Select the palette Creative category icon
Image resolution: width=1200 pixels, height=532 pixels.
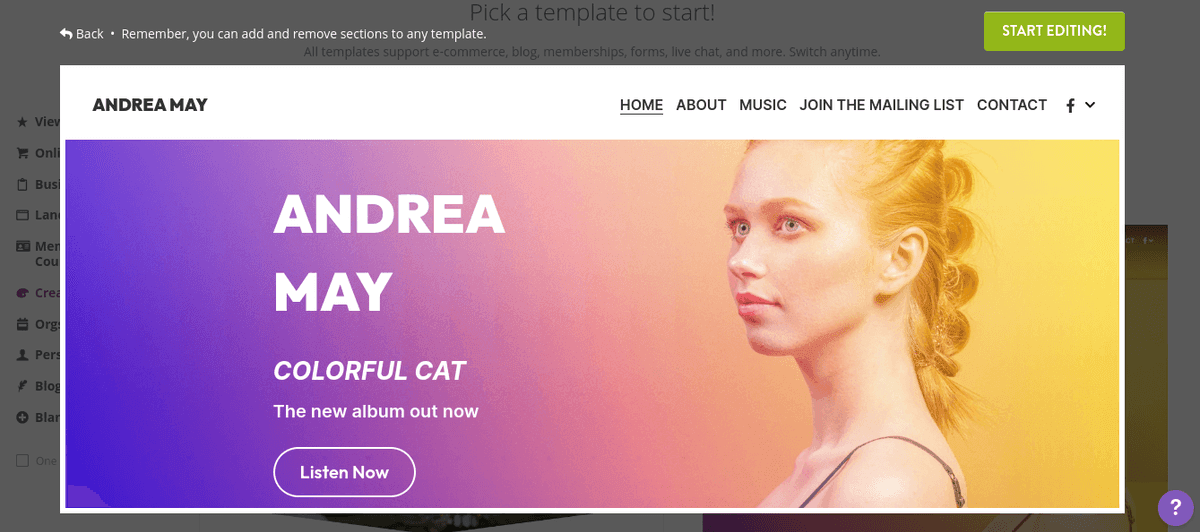coord(22,293)
